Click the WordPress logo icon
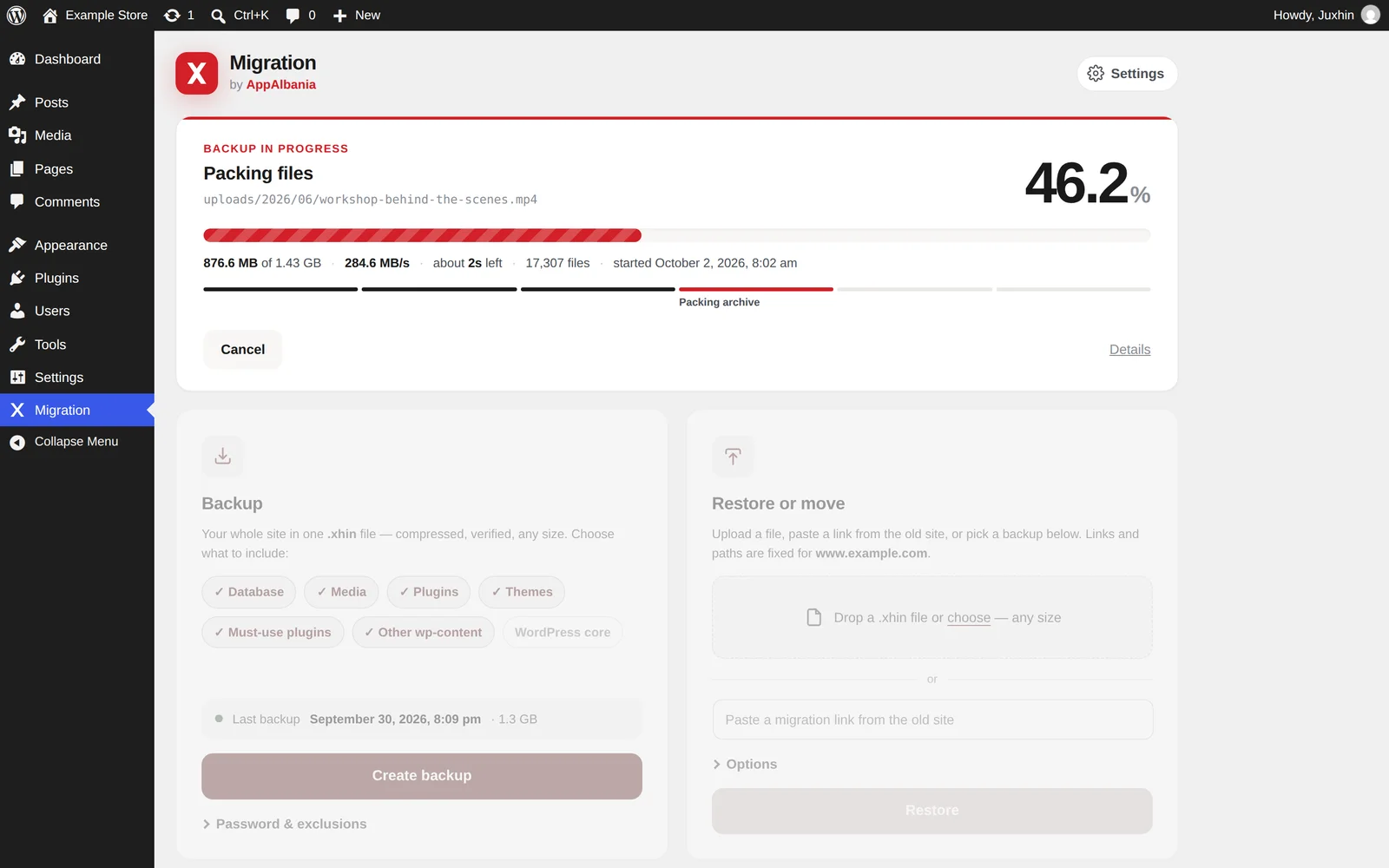This screenshot has height=868, width=1389. point(16,15)
